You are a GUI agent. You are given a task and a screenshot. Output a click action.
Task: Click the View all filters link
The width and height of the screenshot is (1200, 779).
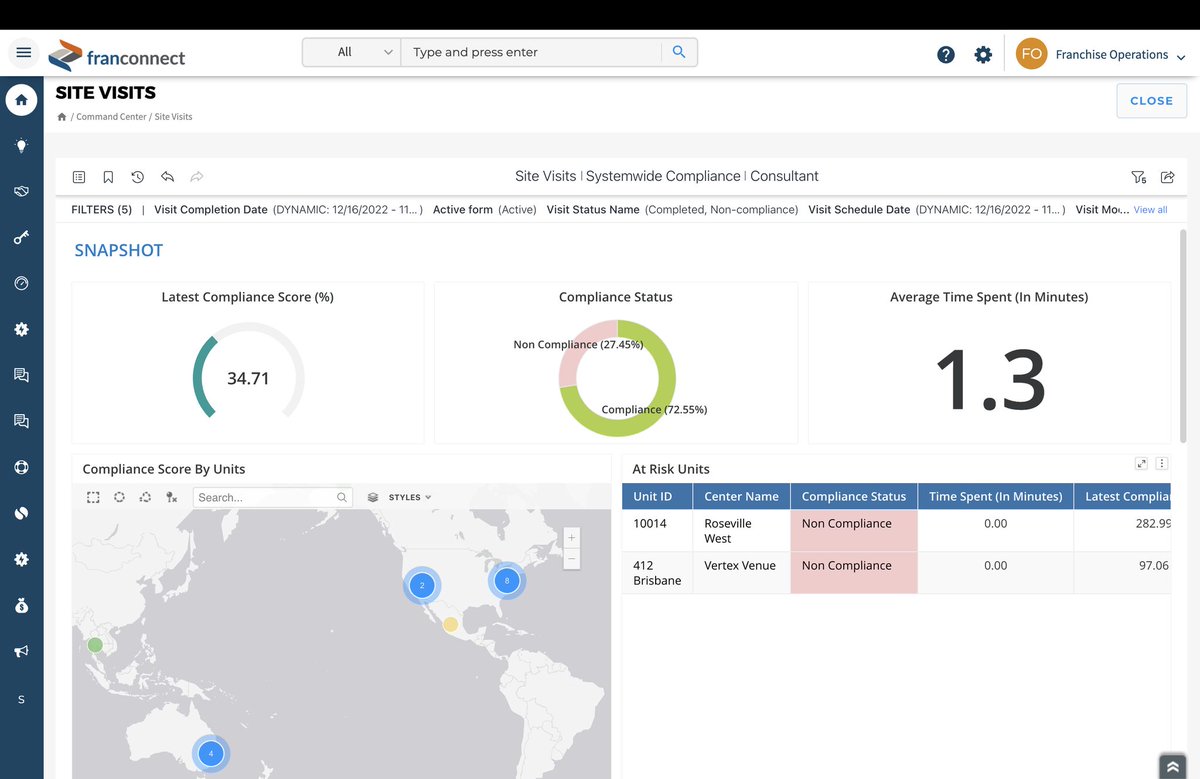coord(1150,210)
